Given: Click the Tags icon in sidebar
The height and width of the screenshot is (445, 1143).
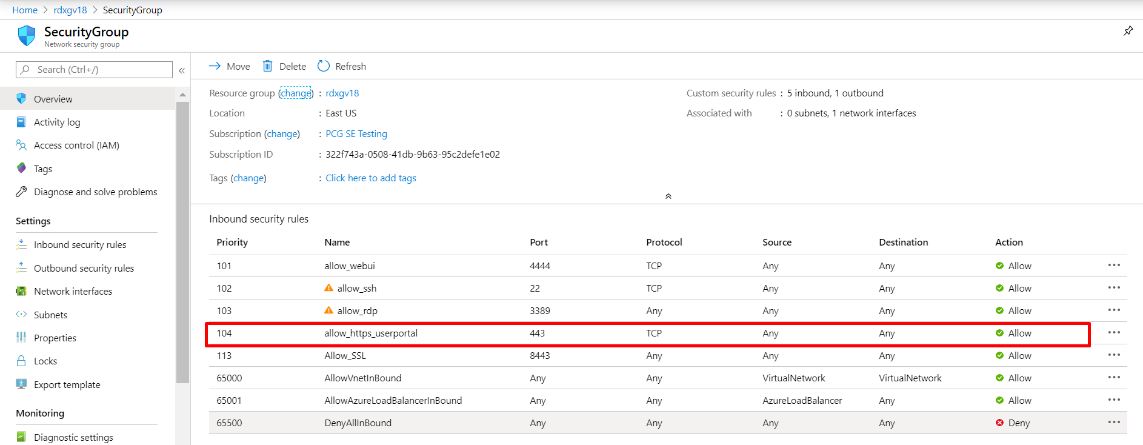Looking at the screenshot, I should point(22,168).
